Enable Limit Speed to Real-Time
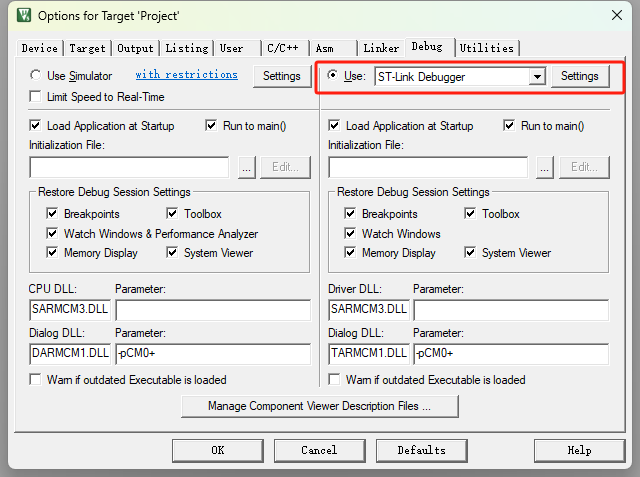The height and width of the screenshot is (477, 640). coord(36,97)
